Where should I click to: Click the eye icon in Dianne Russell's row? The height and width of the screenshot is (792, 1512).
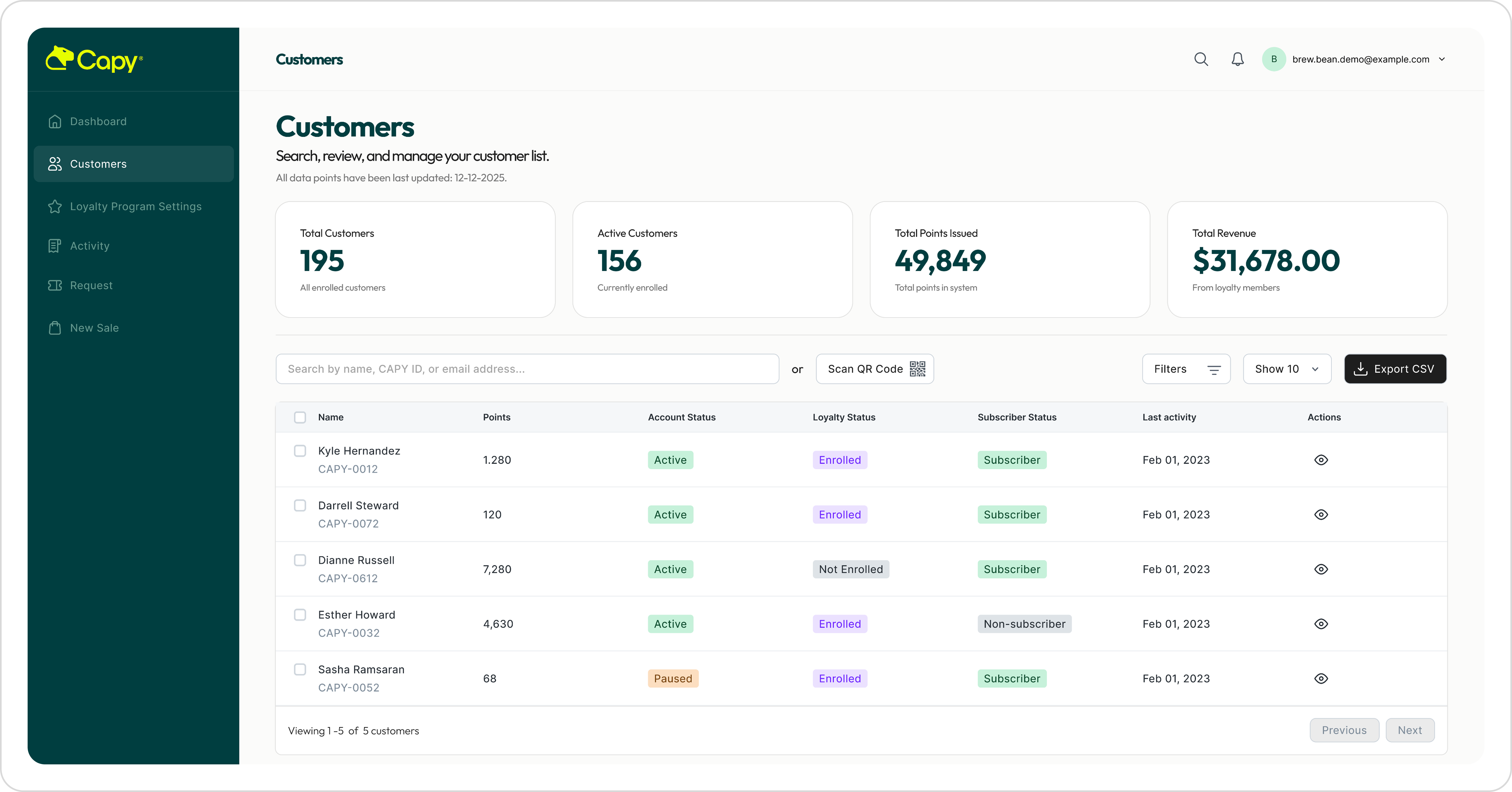coord(1321,569)
